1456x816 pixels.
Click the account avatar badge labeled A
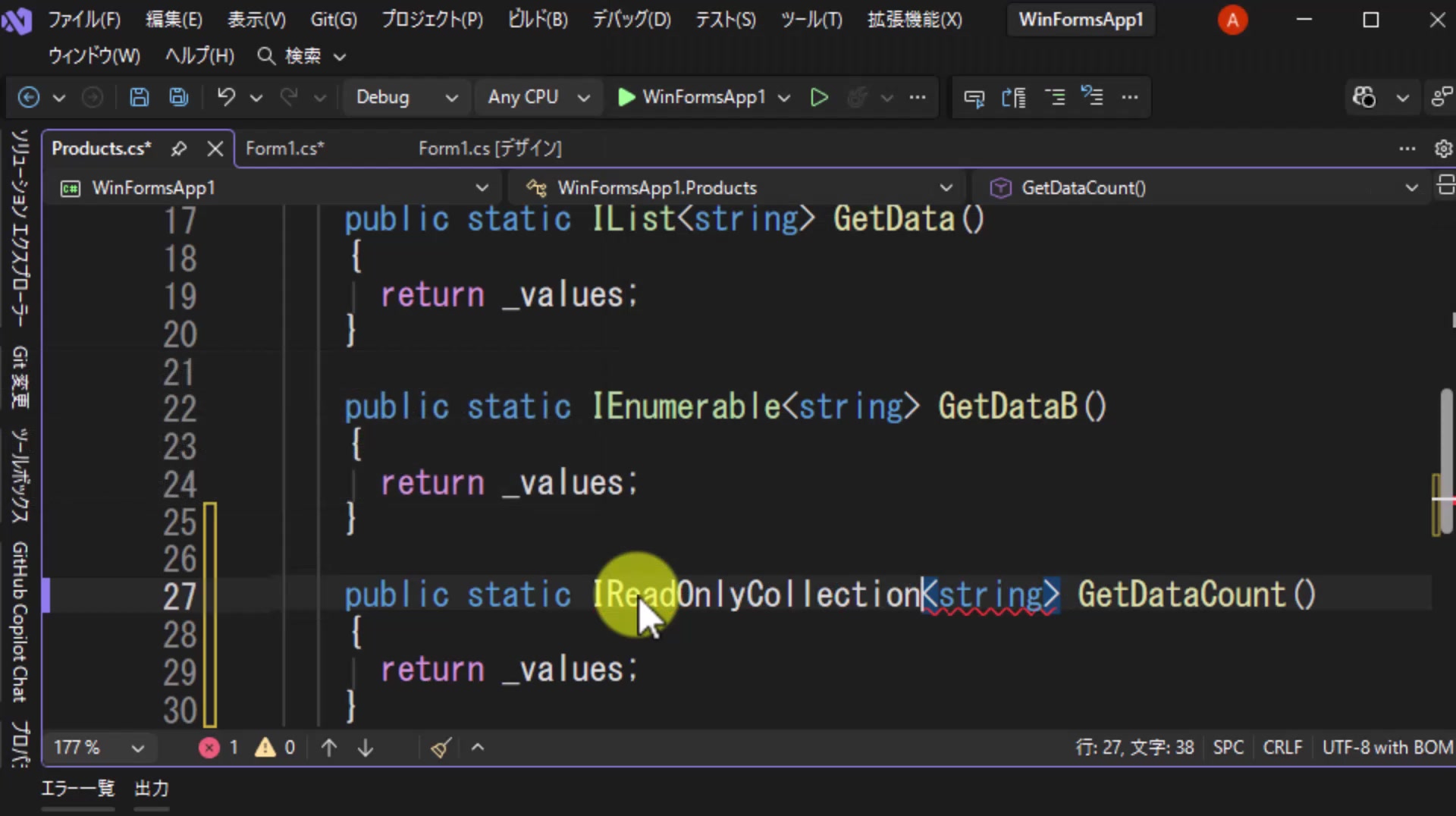[x=1232, y=20]
